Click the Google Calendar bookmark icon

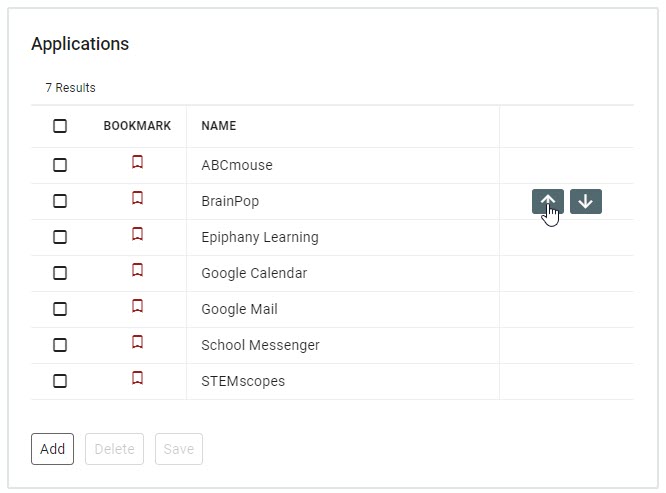point(137,270)
